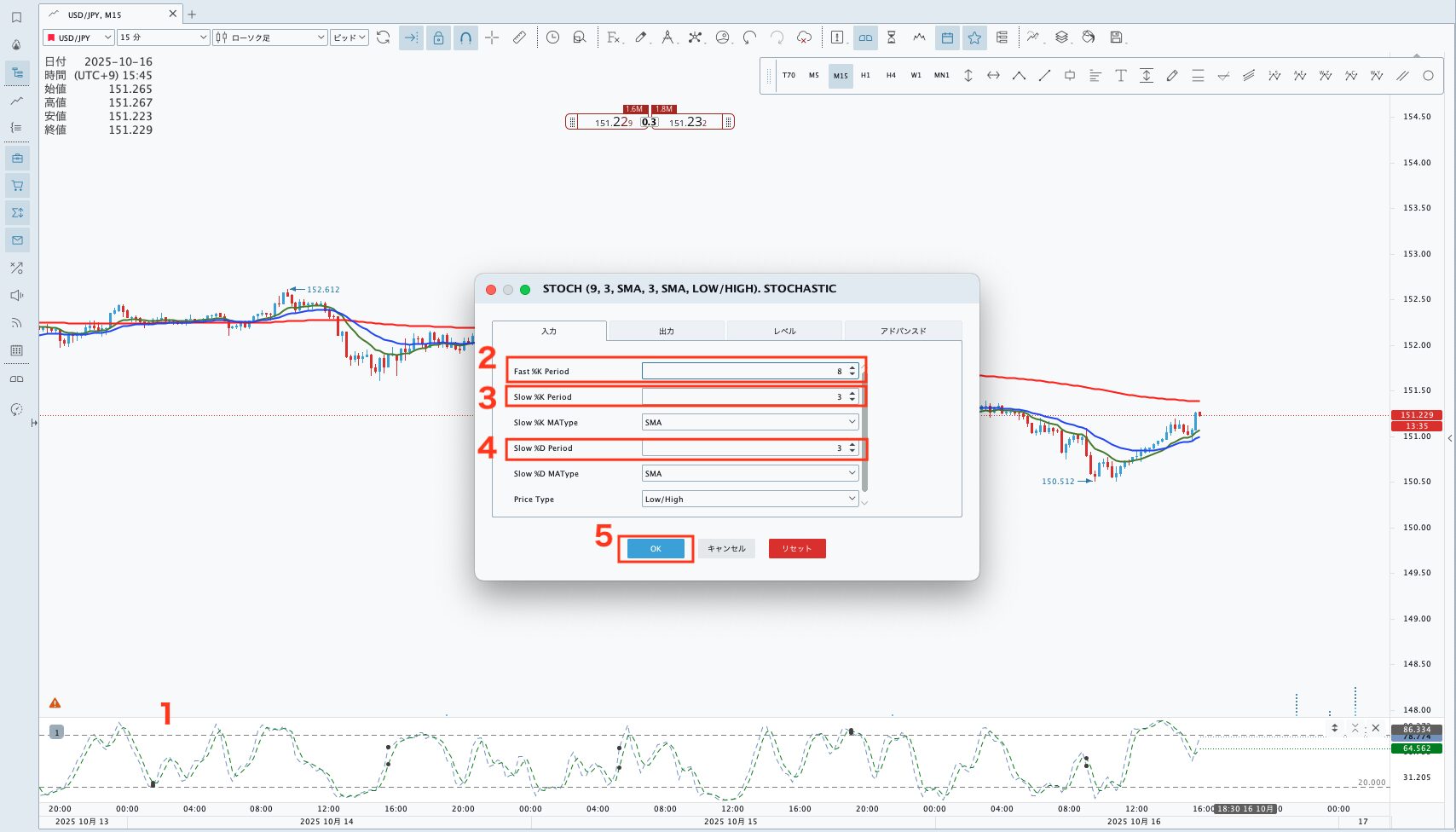Toggle the star favorites toolbar button
Image resolution: width=1456 pixels, height=832 pixels.
pos(974,38)
